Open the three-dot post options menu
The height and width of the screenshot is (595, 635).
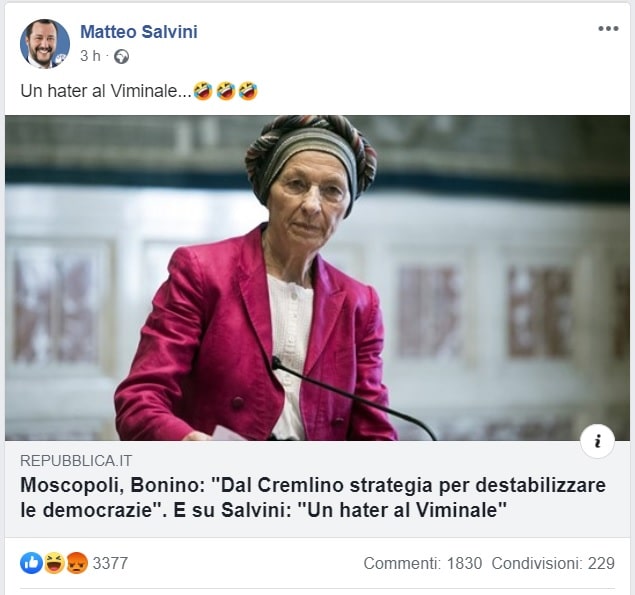[x=608, y=28]
